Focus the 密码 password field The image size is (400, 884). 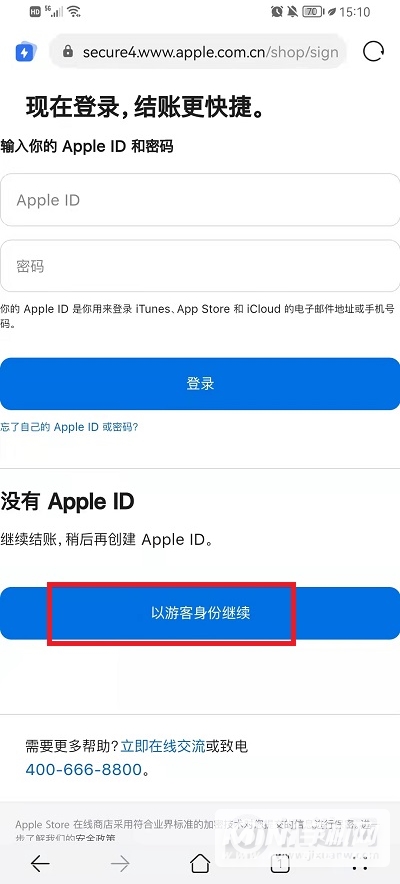[x=200, y=266]
